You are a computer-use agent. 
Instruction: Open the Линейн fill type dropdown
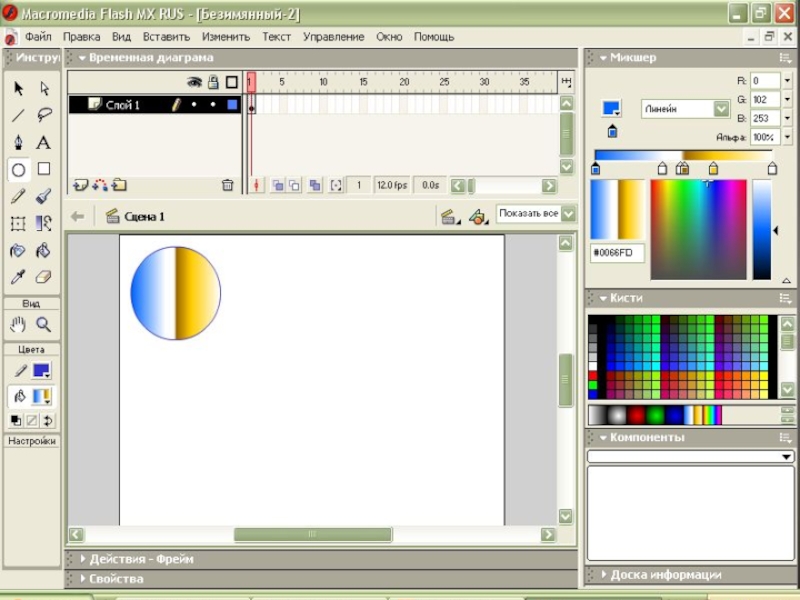[721, 109]
